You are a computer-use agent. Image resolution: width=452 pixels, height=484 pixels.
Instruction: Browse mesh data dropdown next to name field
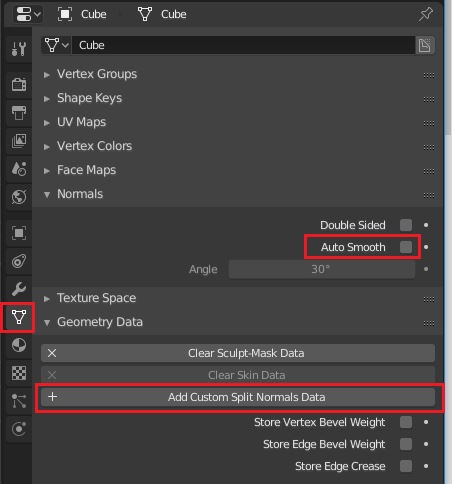pyautogui.click(x=56, y=45)
